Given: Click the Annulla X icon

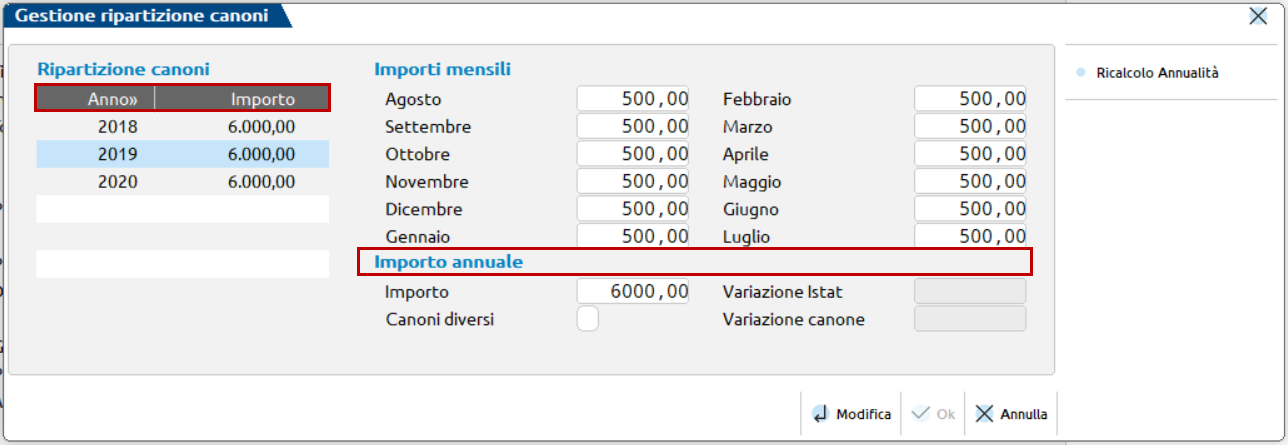Looking at the screenshot, I should pos(985,414).
